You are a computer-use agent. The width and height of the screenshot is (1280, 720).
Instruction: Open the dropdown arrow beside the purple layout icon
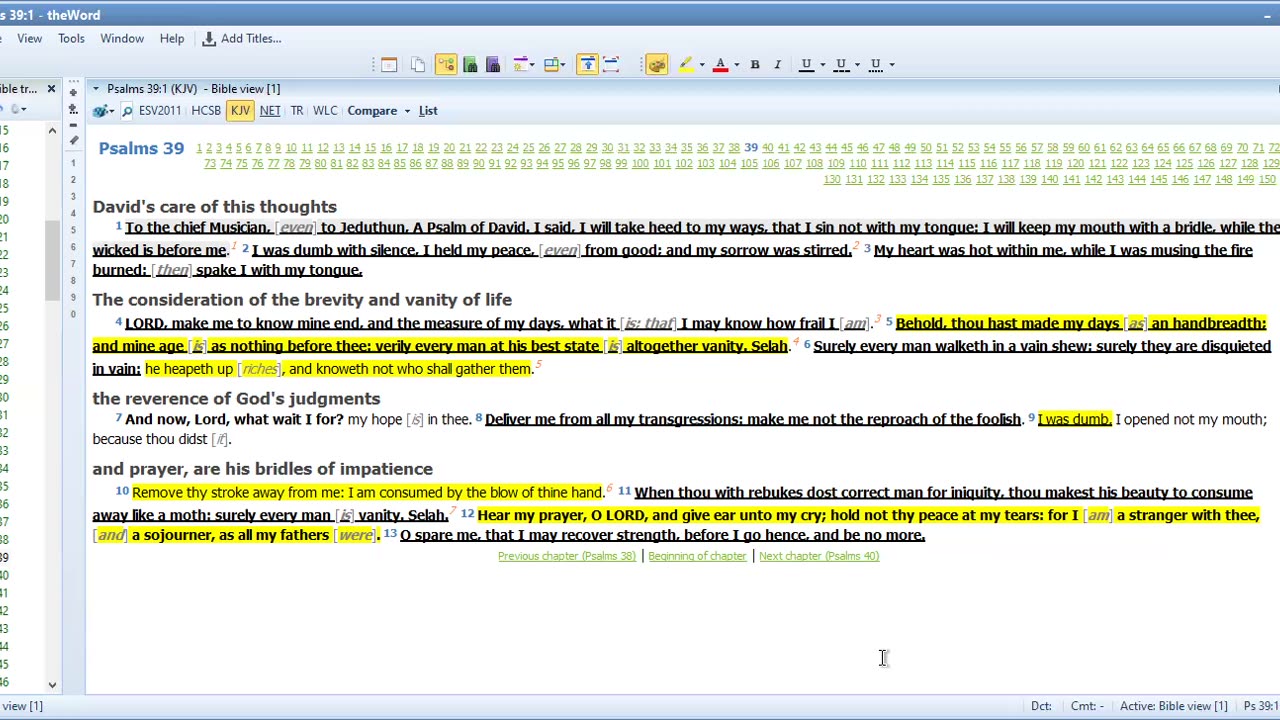click(532, 64)
